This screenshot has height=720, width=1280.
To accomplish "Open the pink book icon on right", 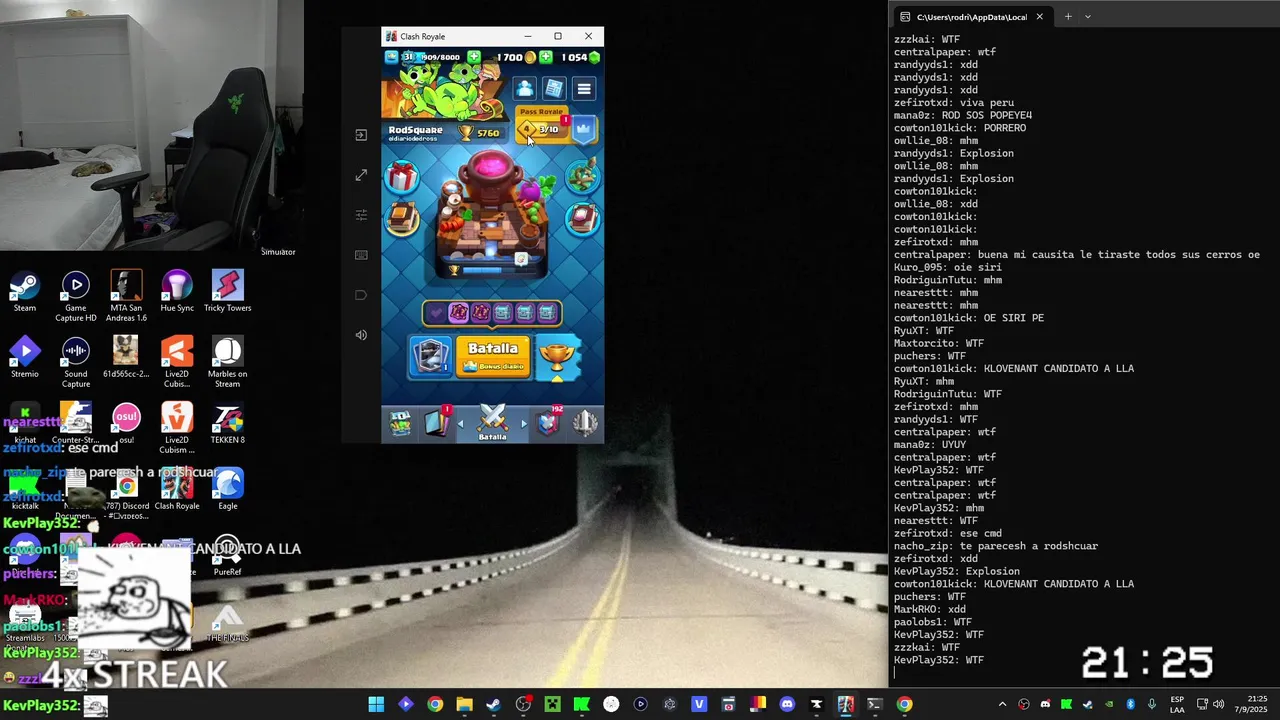I will coord(582,218).
